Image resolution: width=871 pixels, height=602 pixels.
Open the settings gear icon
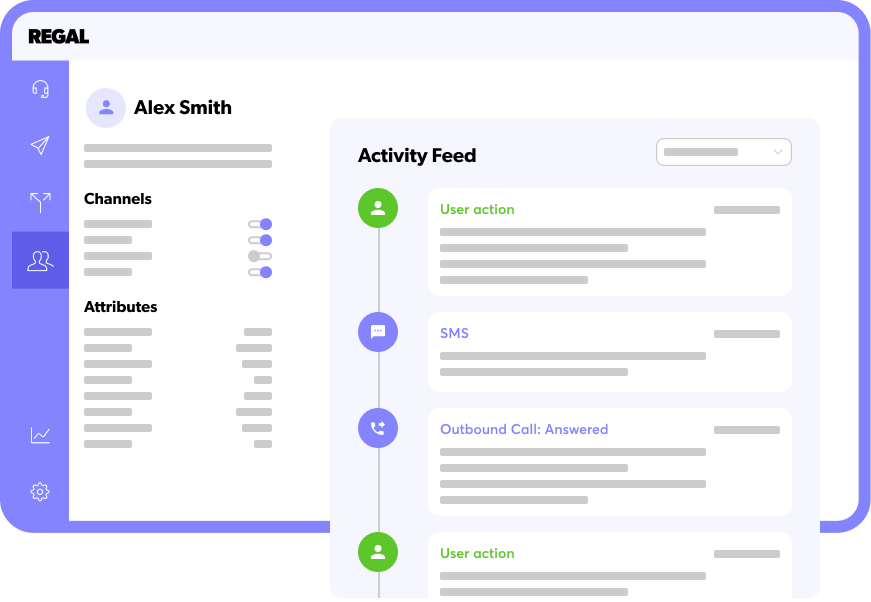40,491
